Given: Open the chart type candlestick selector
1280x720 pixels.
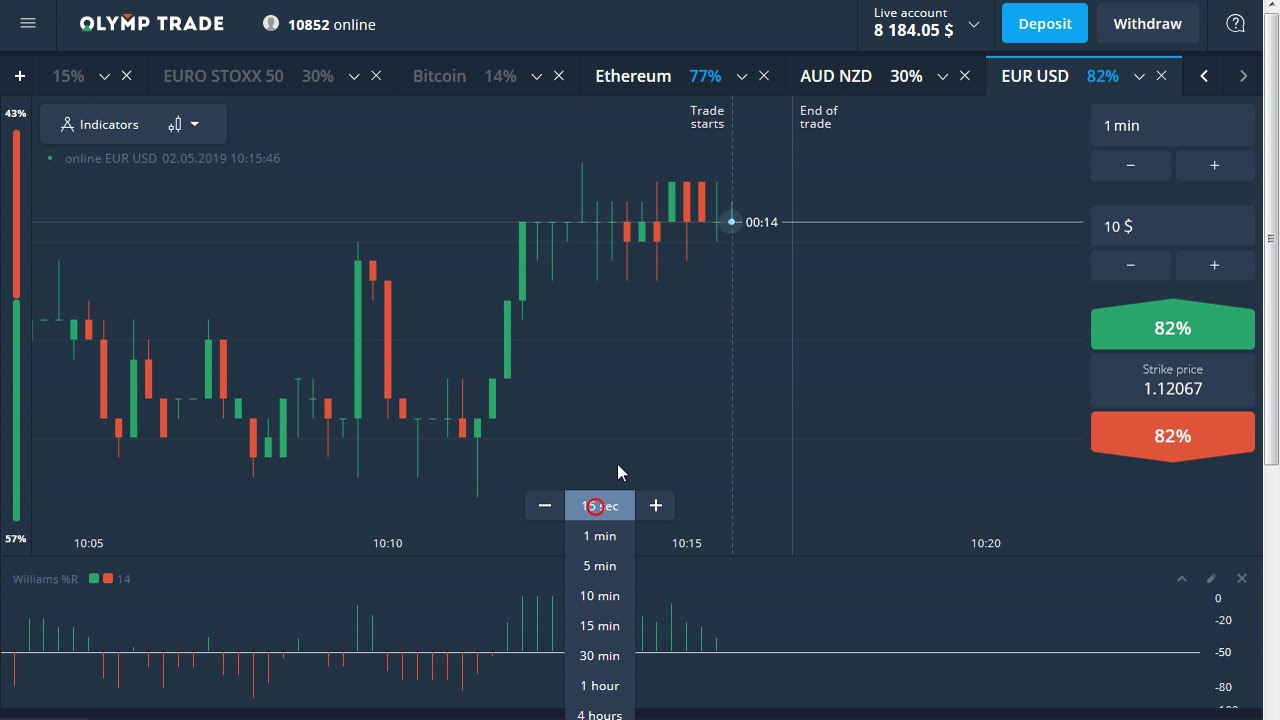Looking at the screenshot, I should pyautogui.click(x=184, y=124).
